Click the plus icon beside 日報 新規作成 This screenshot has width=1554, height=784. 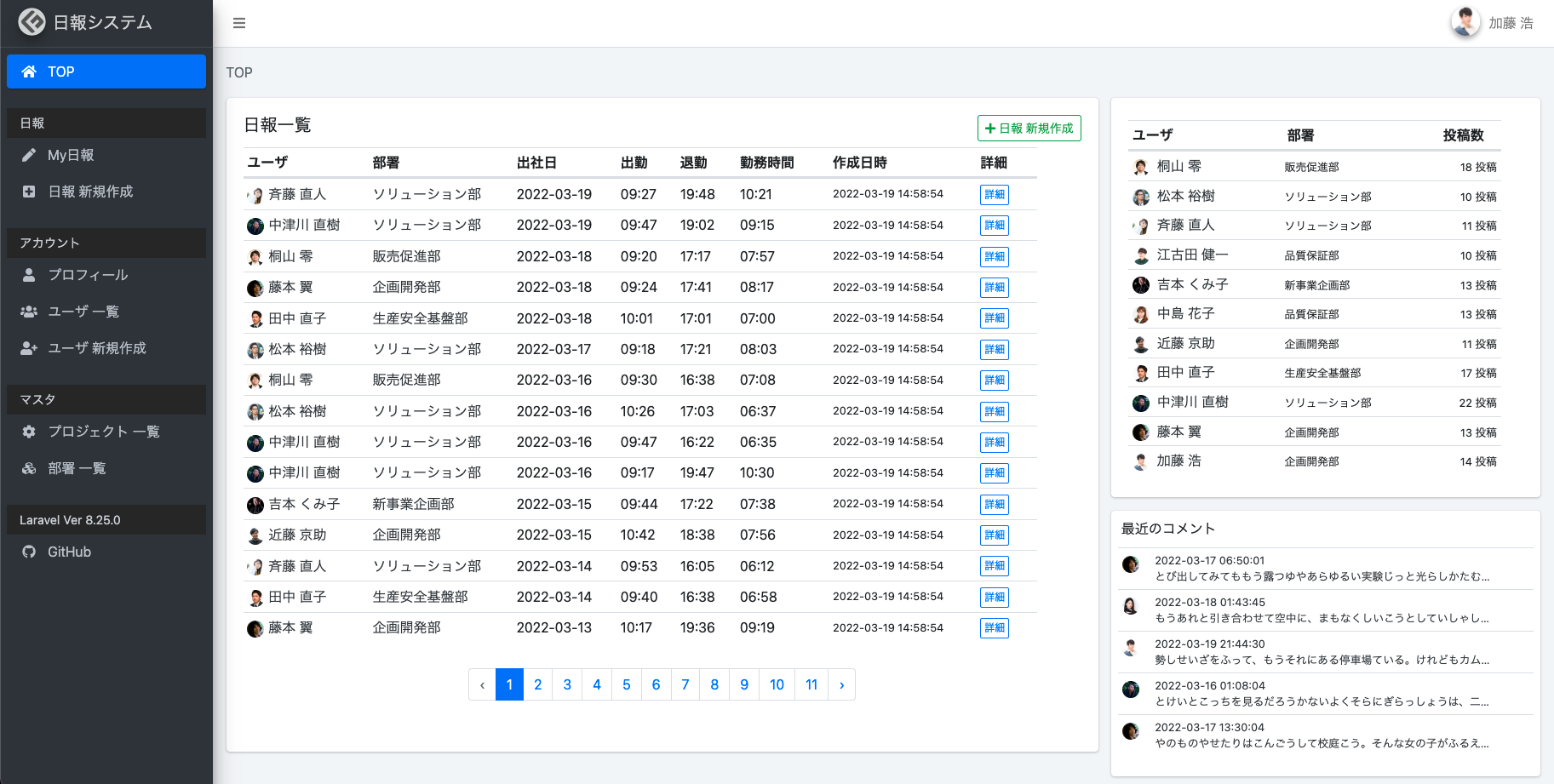[29, 192]
